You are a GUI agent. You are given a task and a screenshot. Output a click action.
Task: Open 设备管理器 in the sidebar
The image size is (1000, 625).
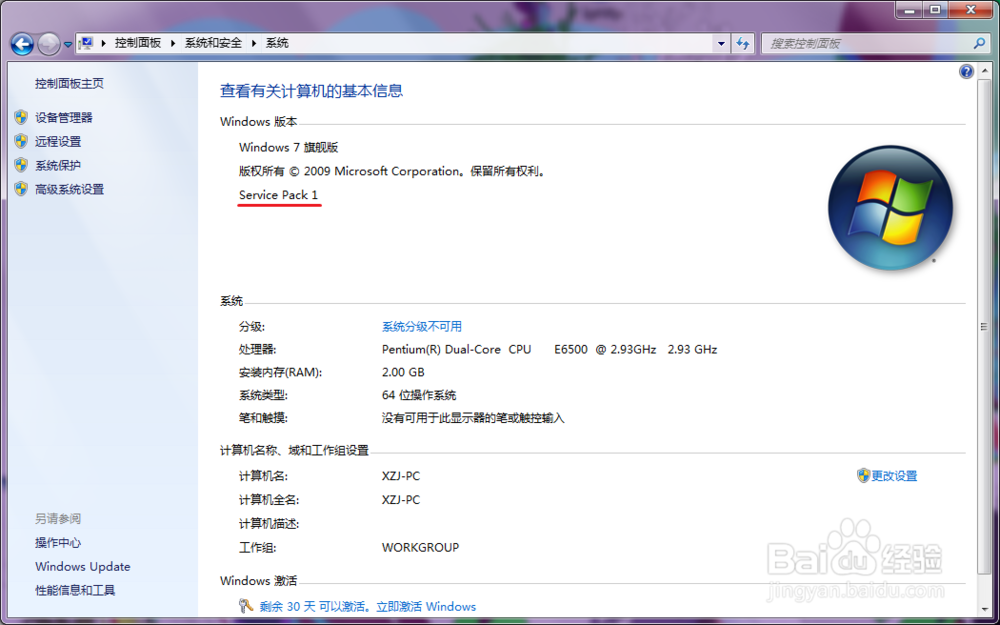pyautogui.click(x=64, y=117)
